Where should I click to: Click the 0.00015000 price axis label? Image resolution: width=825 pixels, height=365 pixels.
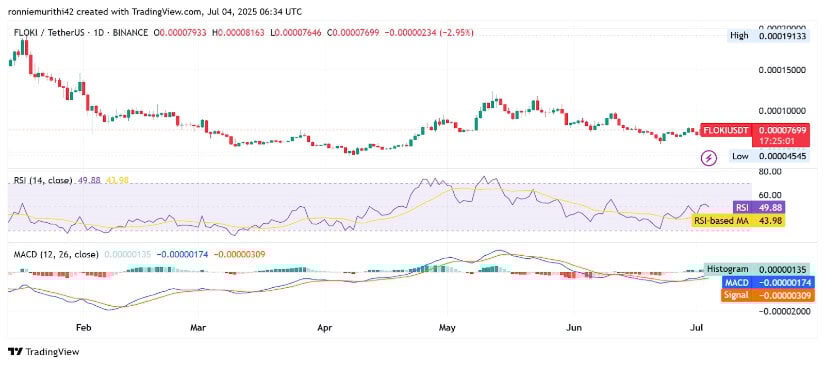[781, 70]
